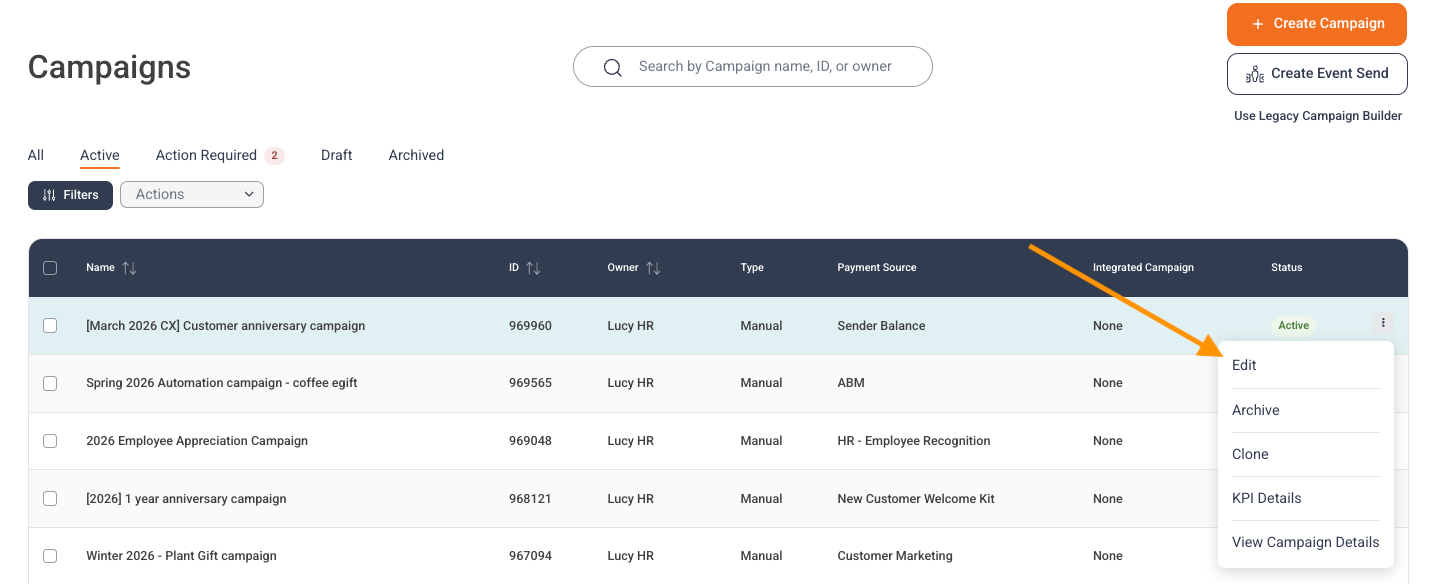Click the Name column sort arrows
The height and width of the screenshot is (584, 1447).
coord(129,268)
